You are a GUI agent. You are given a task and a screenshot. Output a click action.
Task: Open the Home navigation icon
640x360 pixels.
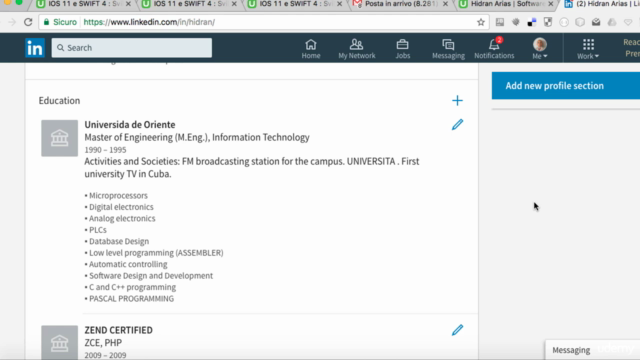[311, 49]
